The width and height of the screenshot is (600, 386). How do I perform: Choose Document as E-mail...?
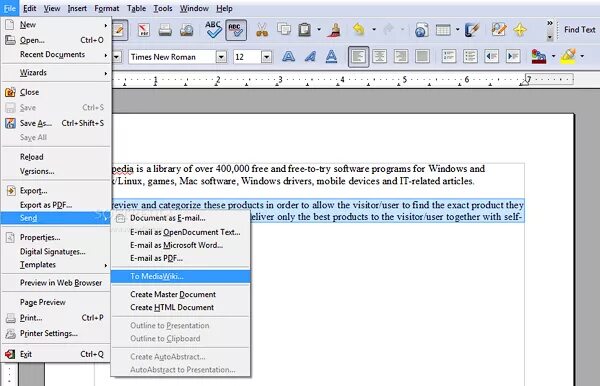pyautogui.click(x=181, y=218)
